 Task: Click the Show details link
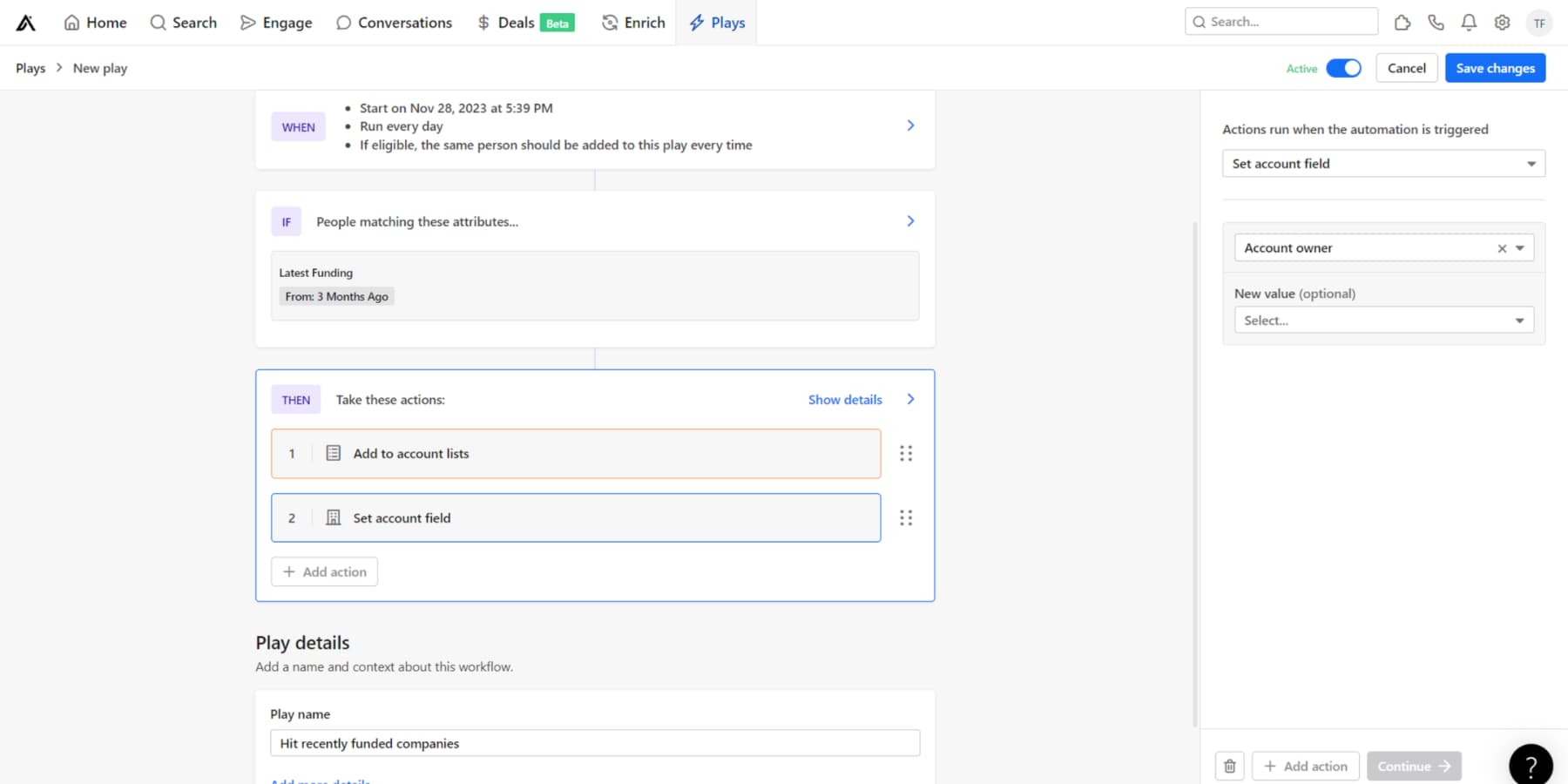(x=844, y=399)
